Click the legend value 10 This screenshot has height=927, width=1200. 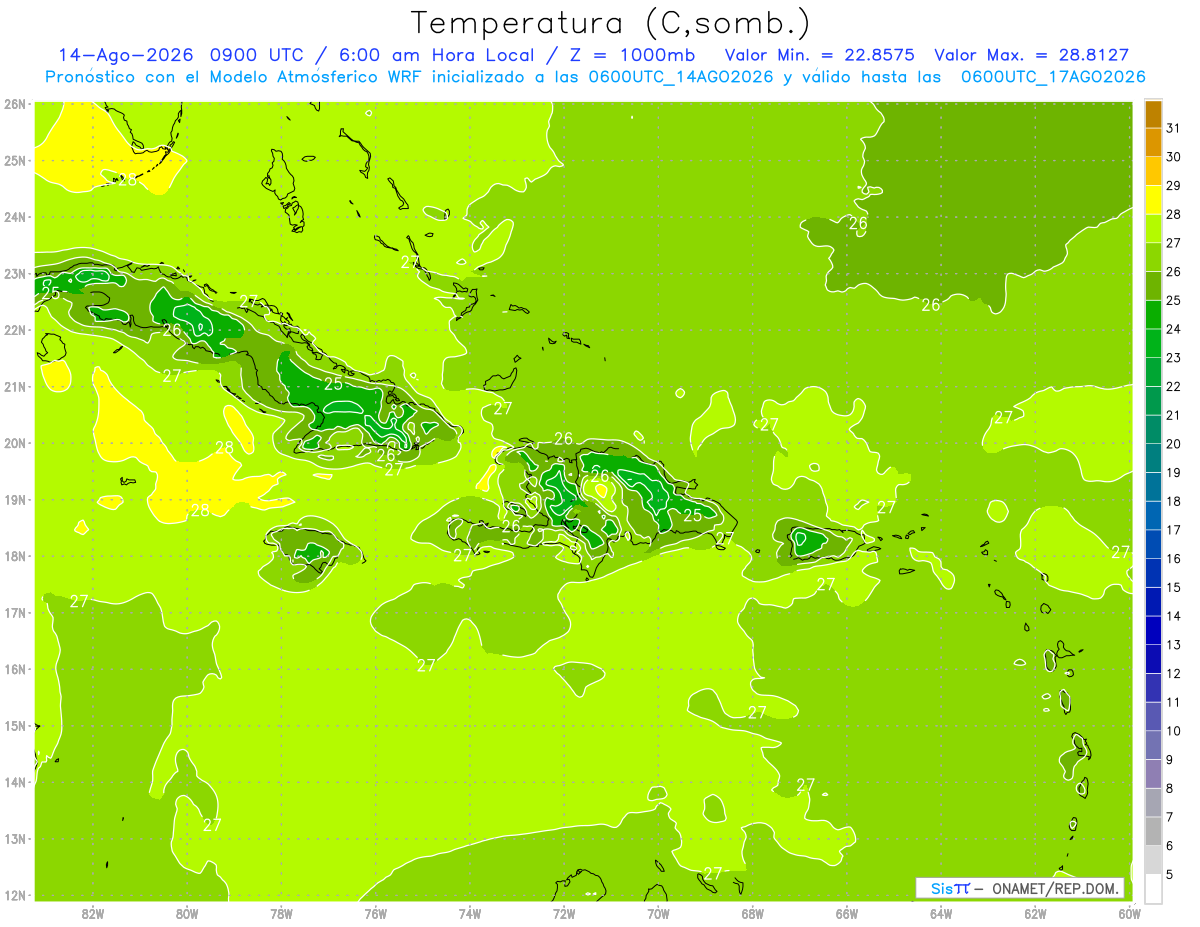point(1173,730)
